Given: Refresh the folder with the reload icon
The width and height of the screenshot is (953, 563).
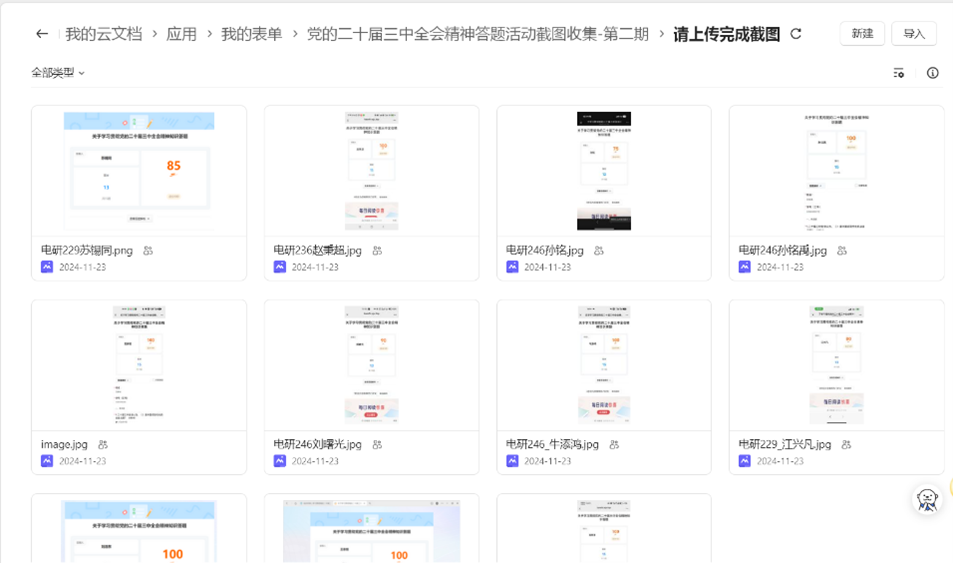Looking at the screenshot, I should pyautogui.click(x=796, y=34).
